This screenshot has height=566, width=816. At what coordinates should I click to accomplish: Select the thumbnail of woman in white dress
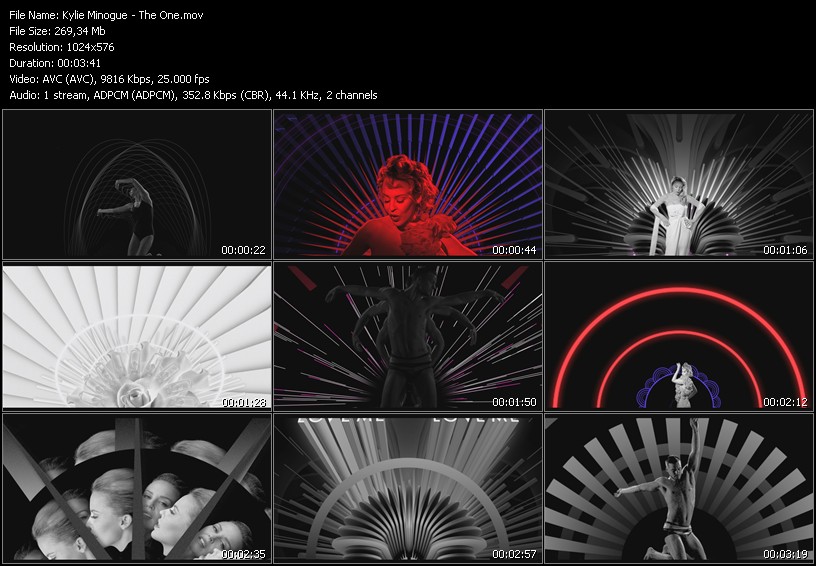pos(679,185)
